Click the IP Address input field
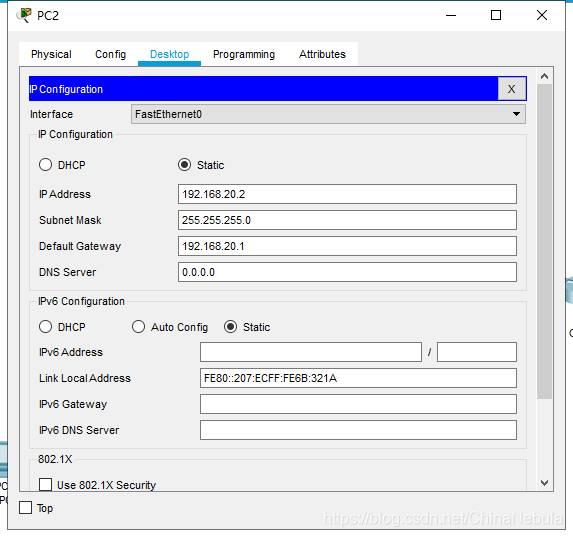 tap(347, 194)
